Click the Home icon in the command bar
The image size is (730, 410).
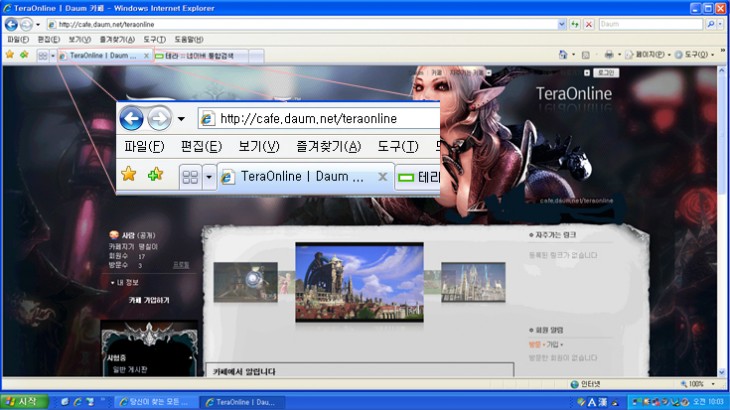pos(563,55)
